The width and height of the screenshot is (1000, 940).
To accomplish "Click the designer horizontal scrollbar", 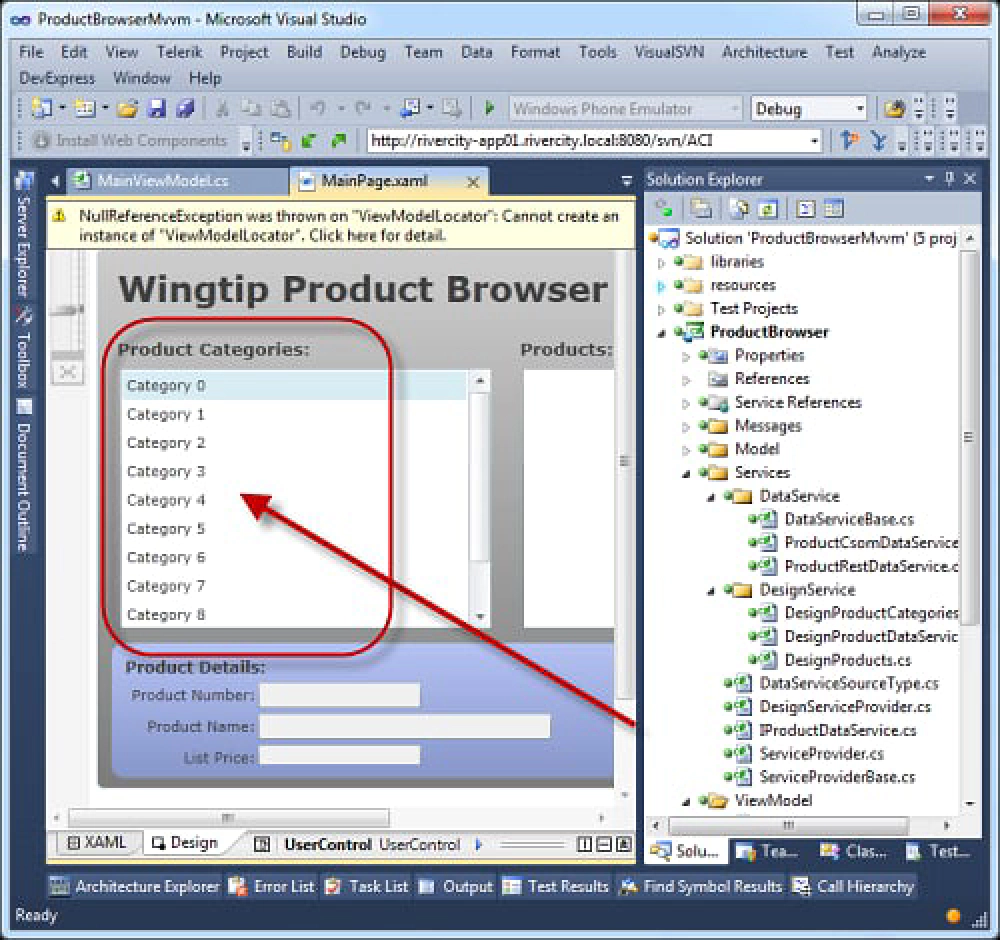I will [x=228, y=817].
